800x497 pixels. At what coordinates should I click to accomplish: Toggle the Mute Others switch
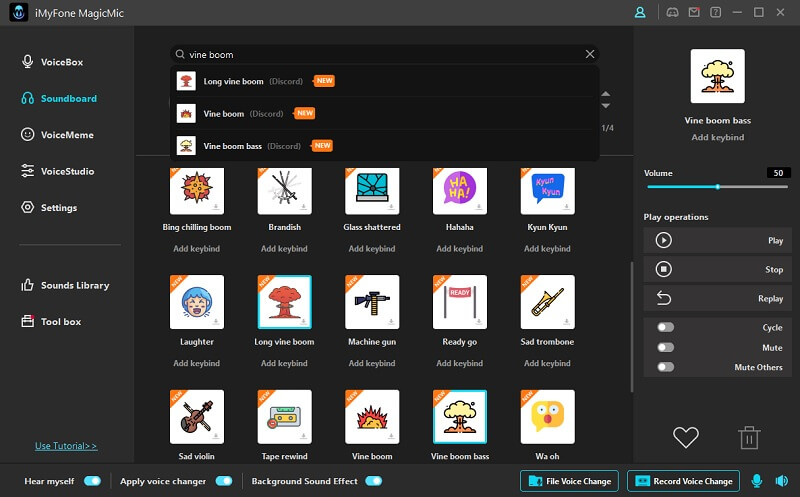click(666, 367)
